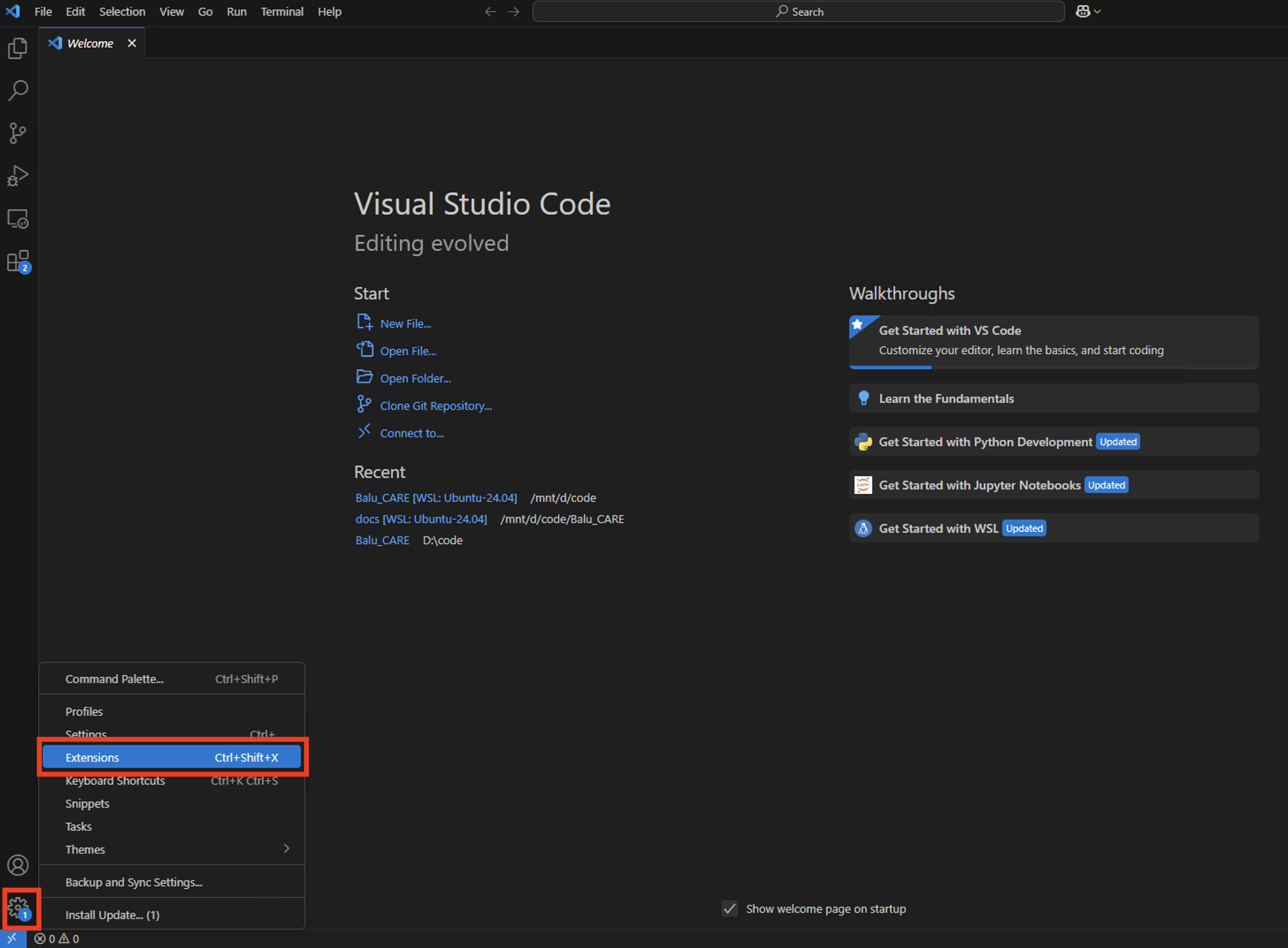The height and width of the screenshot is (948, 1288).
Task: Click the Python logo in walkthroughs
Action: tap(863, 442)
